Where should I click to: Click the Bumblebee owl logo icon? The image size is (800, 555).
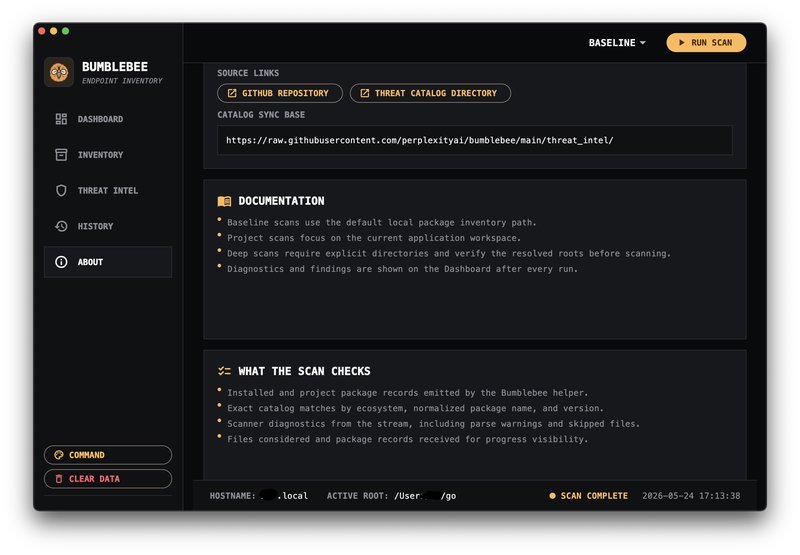[59, 72]
